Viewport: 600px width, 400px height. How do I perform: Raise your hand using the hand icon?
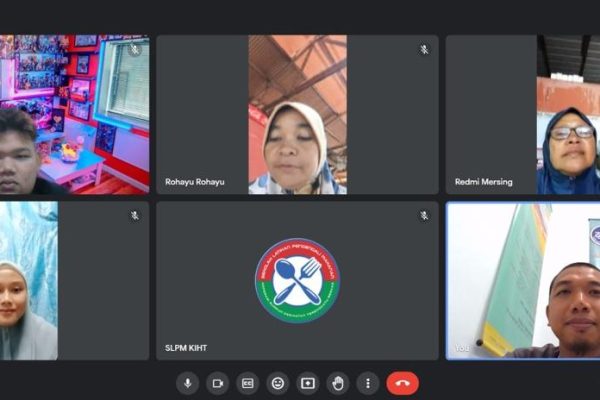(338, 383)
